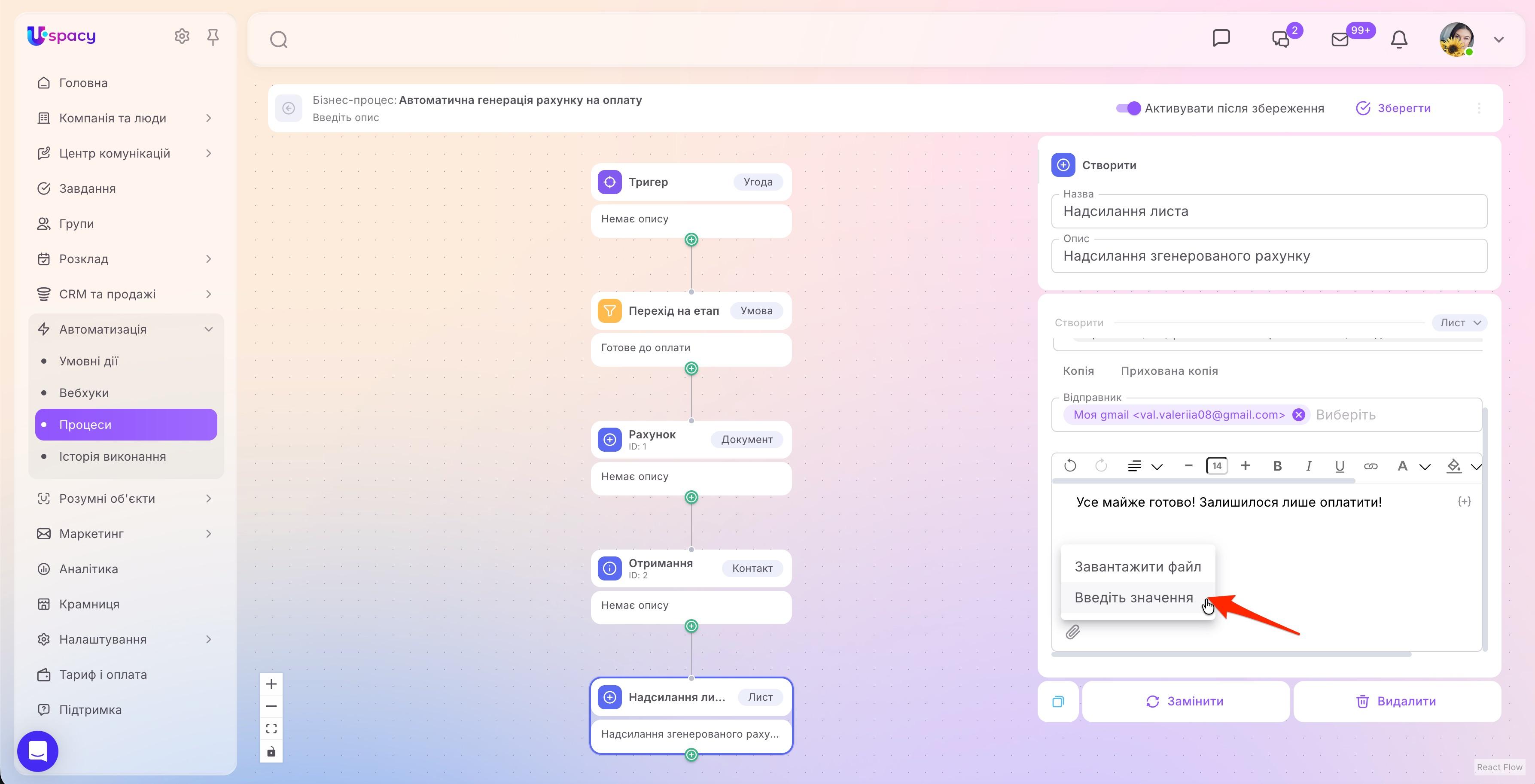Click the Прихована копія link
This screenshot has height=784, width=1535.
[x=1169, y=371]
